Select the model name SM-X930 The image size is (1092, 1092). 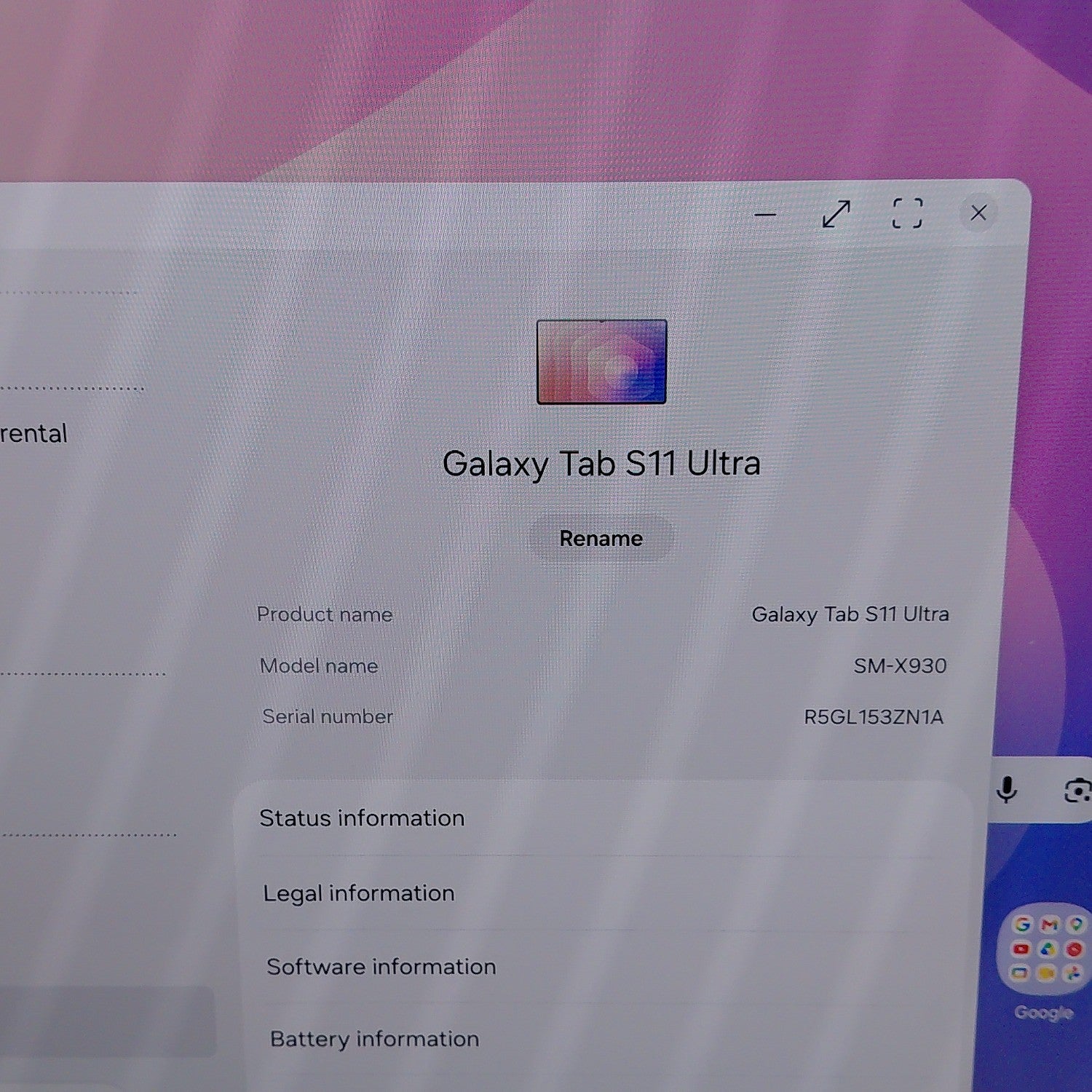point(900,665)
